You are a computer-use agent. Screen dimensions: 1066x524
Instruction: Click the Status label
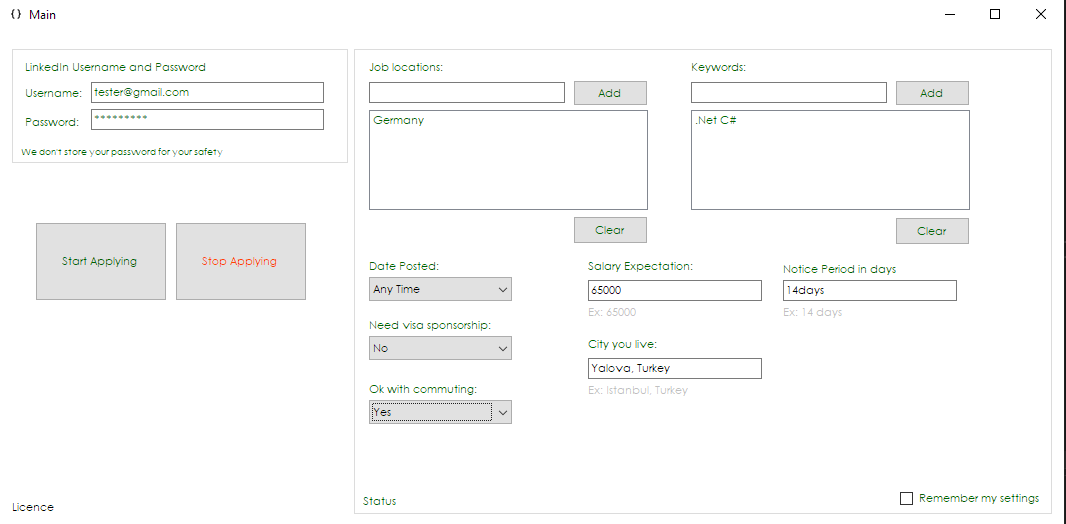click(379, 501)
